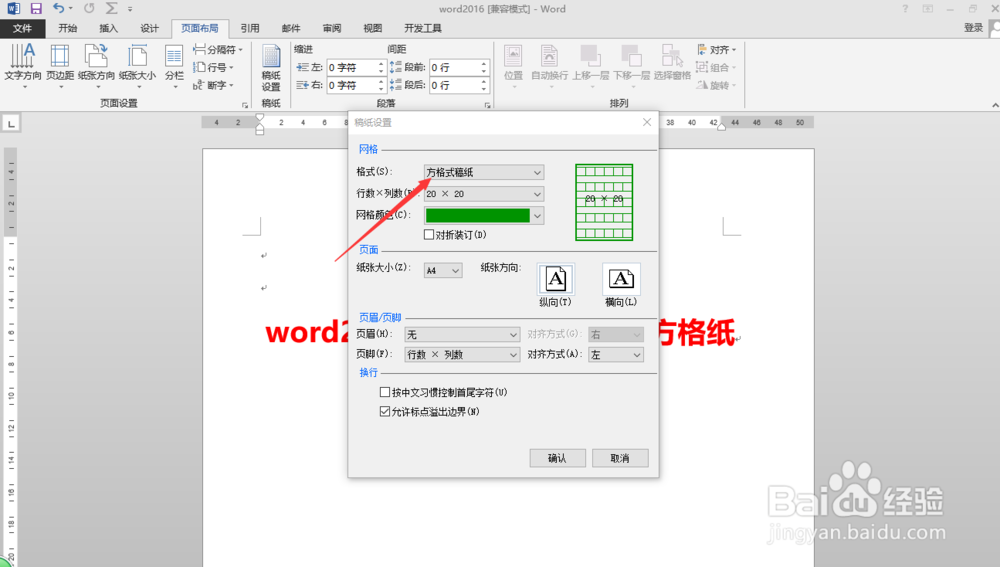This screenshot has height=567, width=1000.
Task: Click the 位置 position icon
Action: pos(513,66)
